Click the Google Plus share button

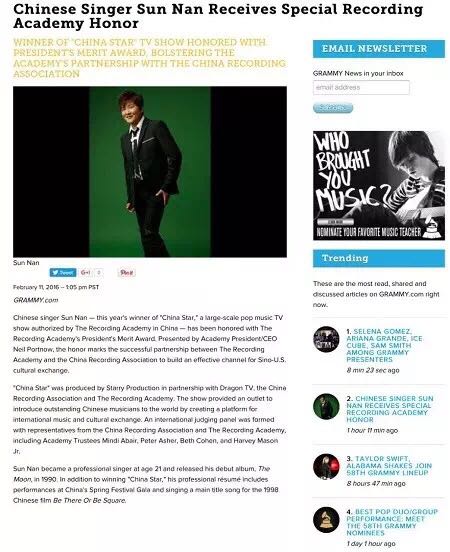(86, 272)
